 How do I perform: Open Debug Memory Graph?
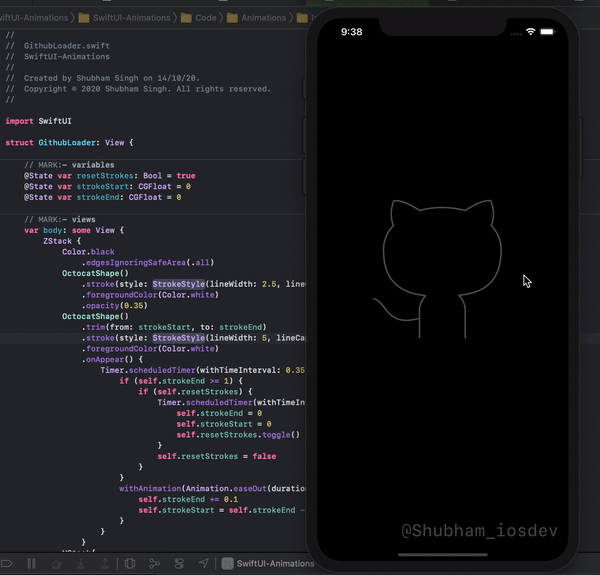click(x=154, y=564)
